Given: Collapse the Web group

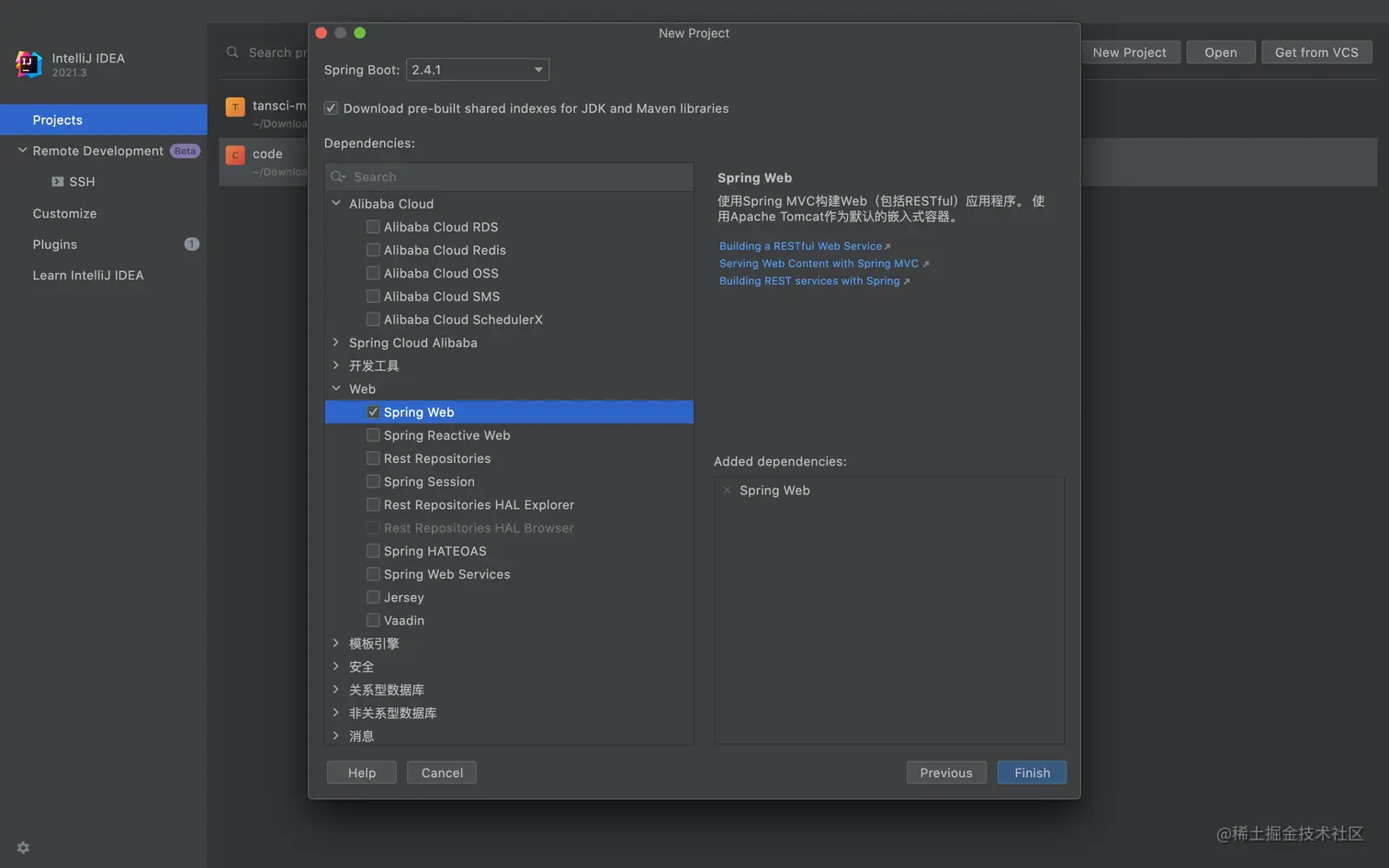Looking at the screenshot, I should [336, 389].
